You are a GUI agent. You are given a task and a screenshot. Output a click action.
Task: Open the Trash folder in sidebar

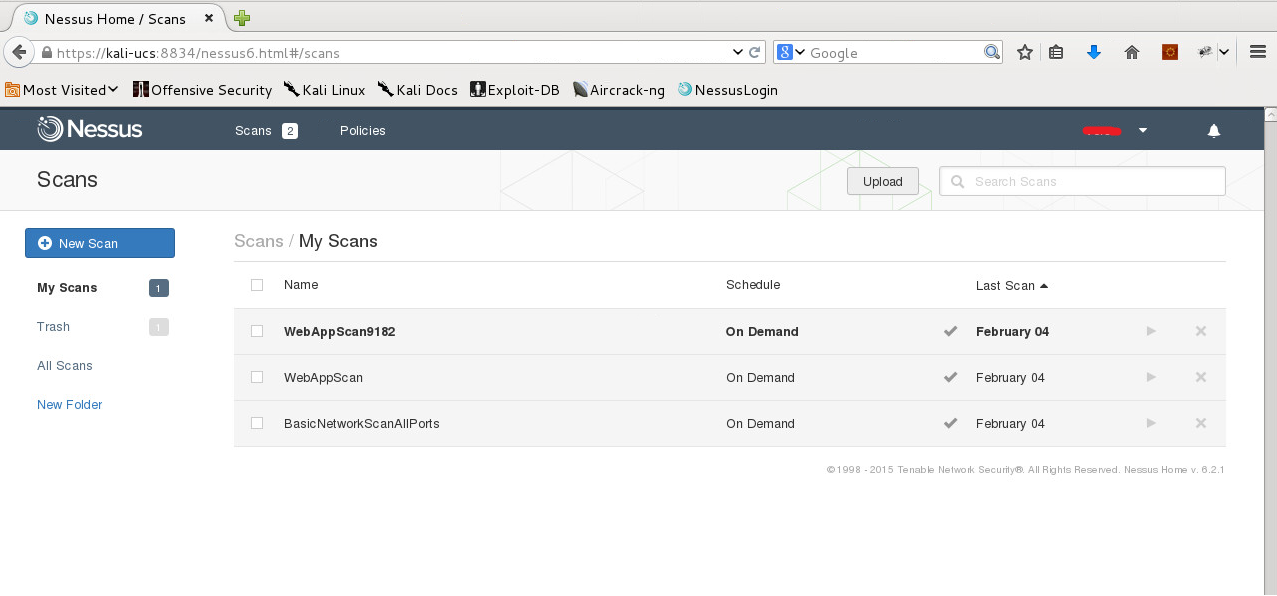(53, 327)
